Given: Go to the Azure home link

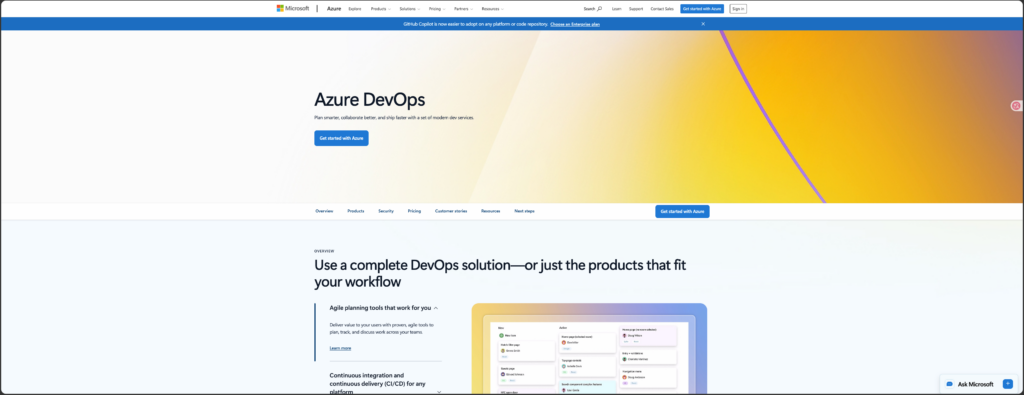Looking at the screenshot, I should click(x=334, y=8).
